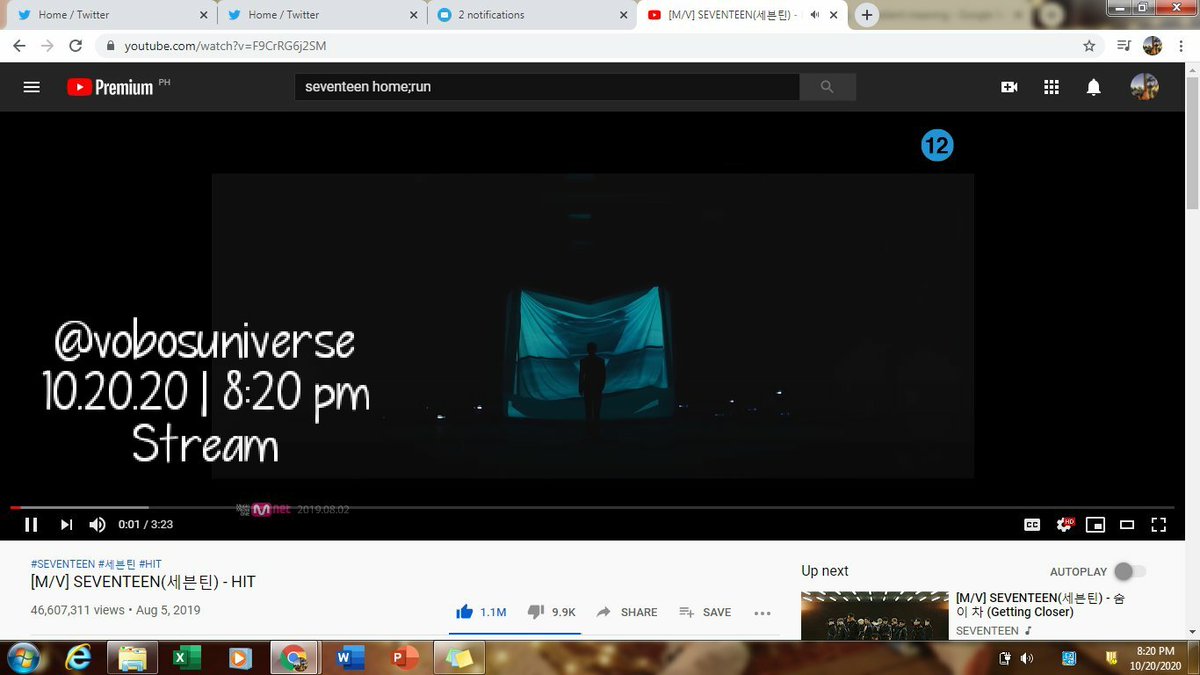Open the Chrome profile avatar

(x=1153, y=46)
